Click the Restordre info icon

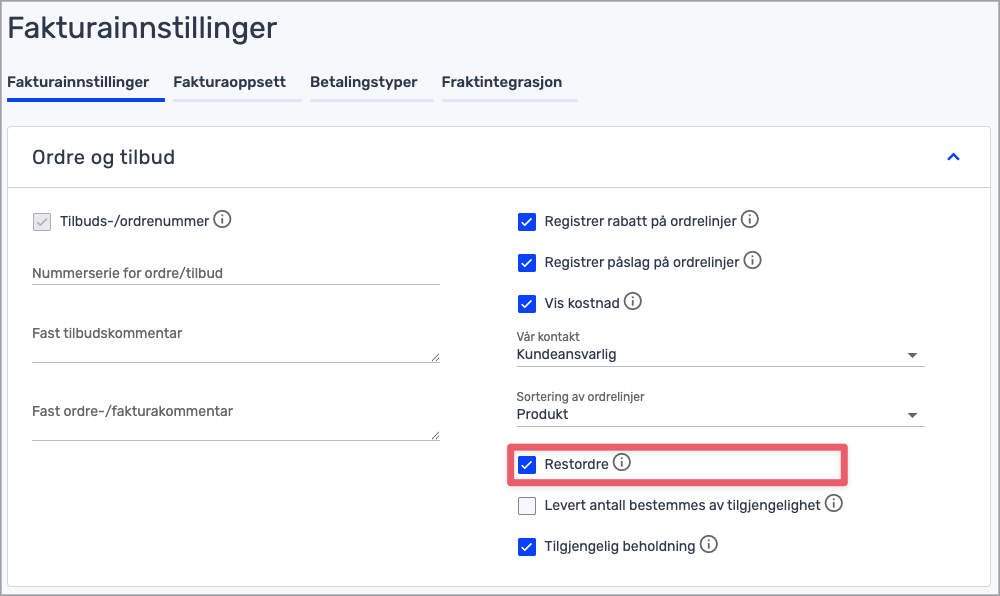pyautogui.click(x=622, y=462)
